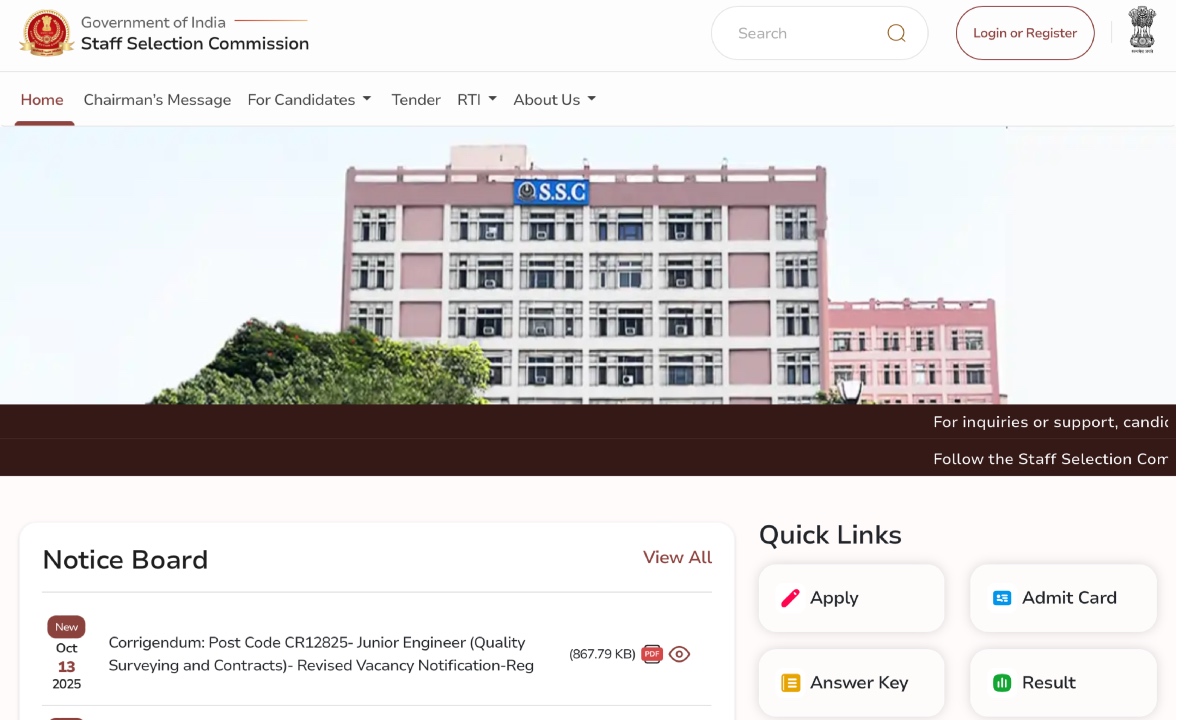The height and width of the screenshot is (720, 1200).
Task: Open the Chairman's Message page
Action: click(157, 100)
